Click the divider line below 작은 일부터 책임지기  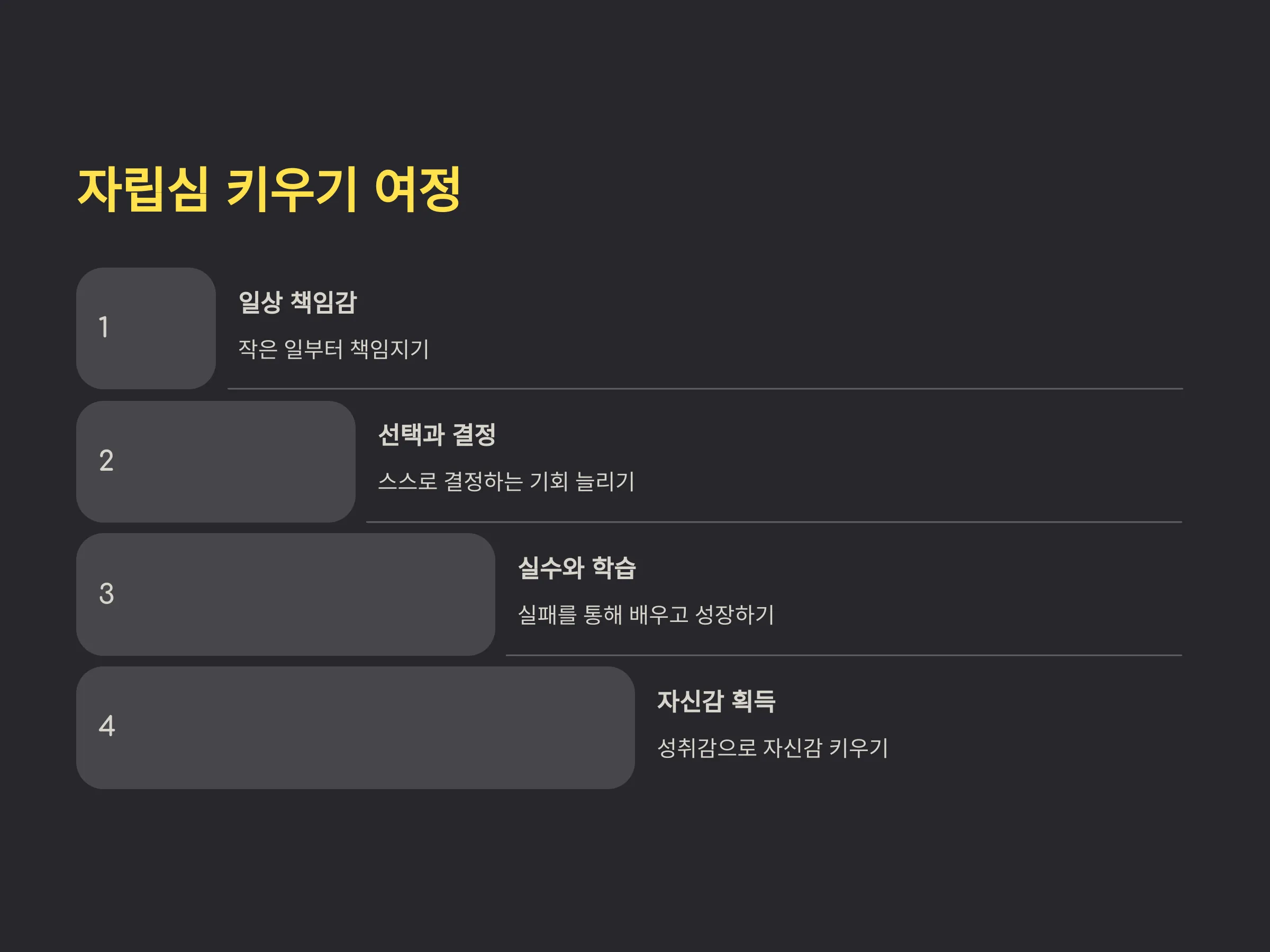pos(705,389)
